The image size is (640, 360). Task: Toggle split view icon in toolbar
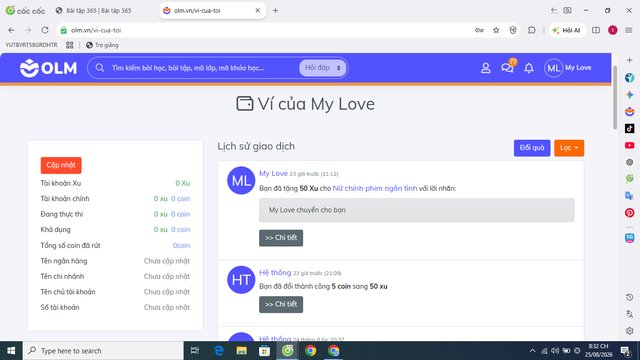(596, 30)
